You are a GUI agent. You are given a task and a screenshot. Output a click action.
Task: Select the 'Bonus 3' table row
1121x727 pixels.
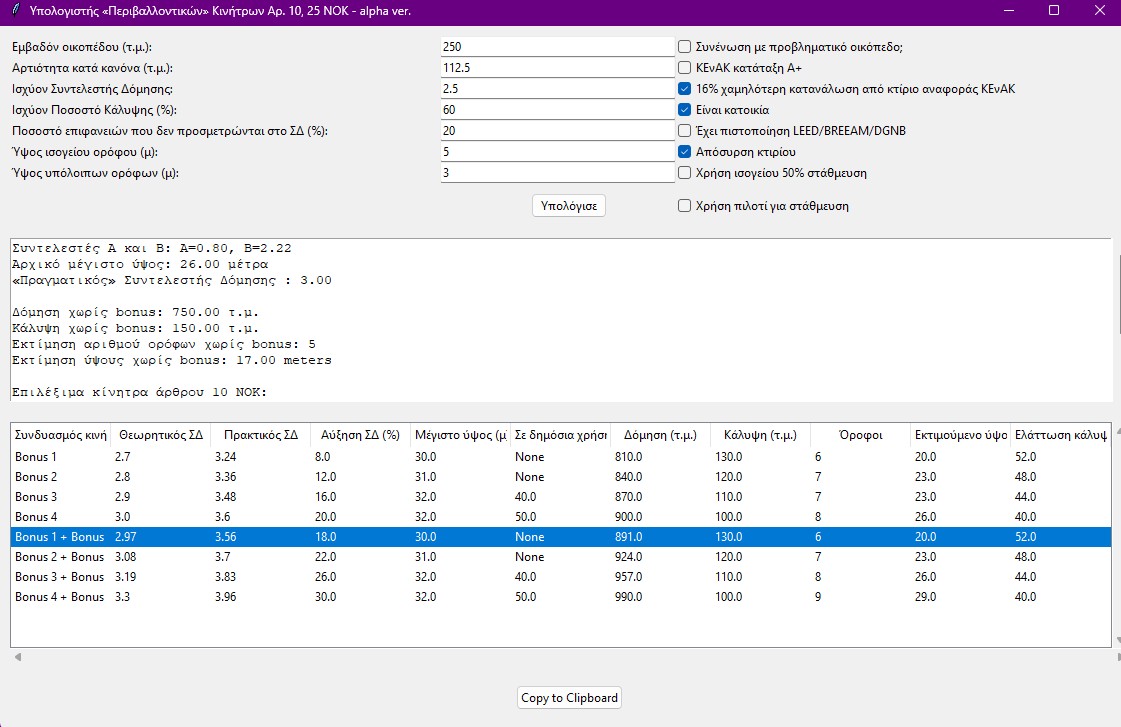pyautogui.click(x=561, y=497)
